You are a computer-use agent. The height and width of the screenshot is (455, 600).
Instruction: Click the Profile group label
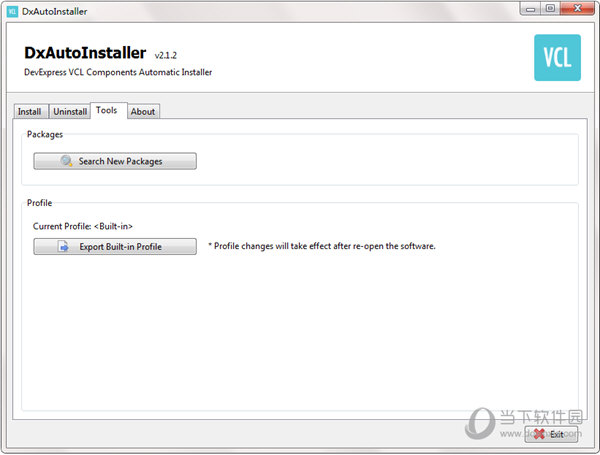tap(39, 203)
